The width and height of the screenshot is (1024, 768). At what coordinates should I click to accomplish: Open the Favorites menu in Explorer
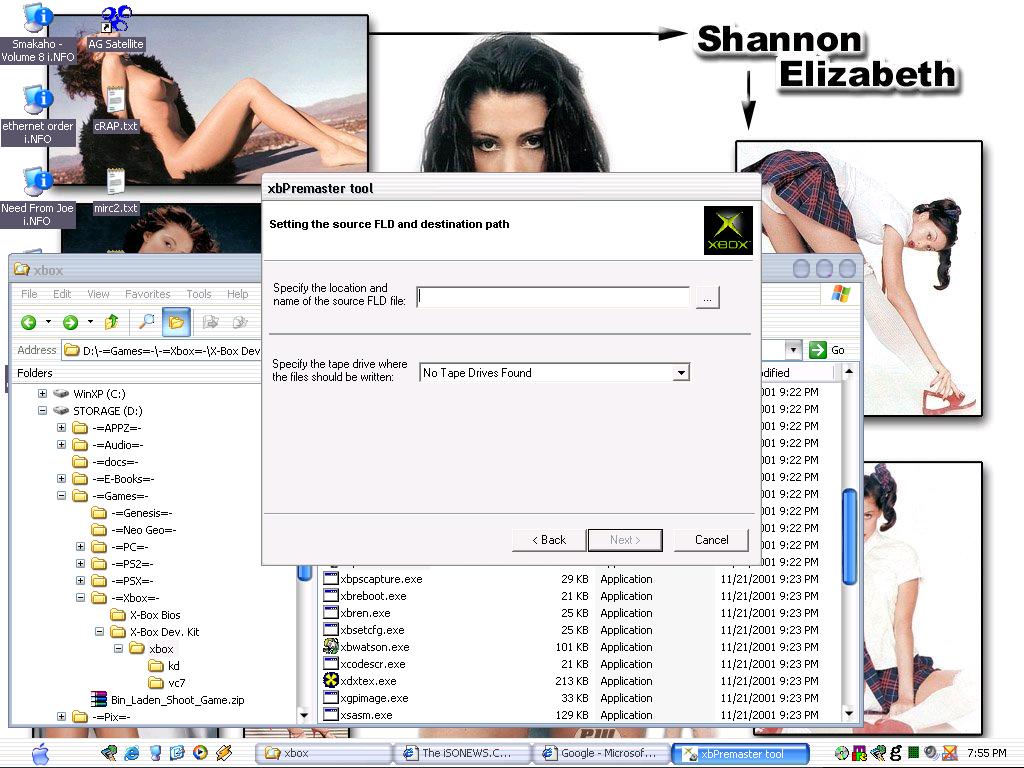point(148,294)
